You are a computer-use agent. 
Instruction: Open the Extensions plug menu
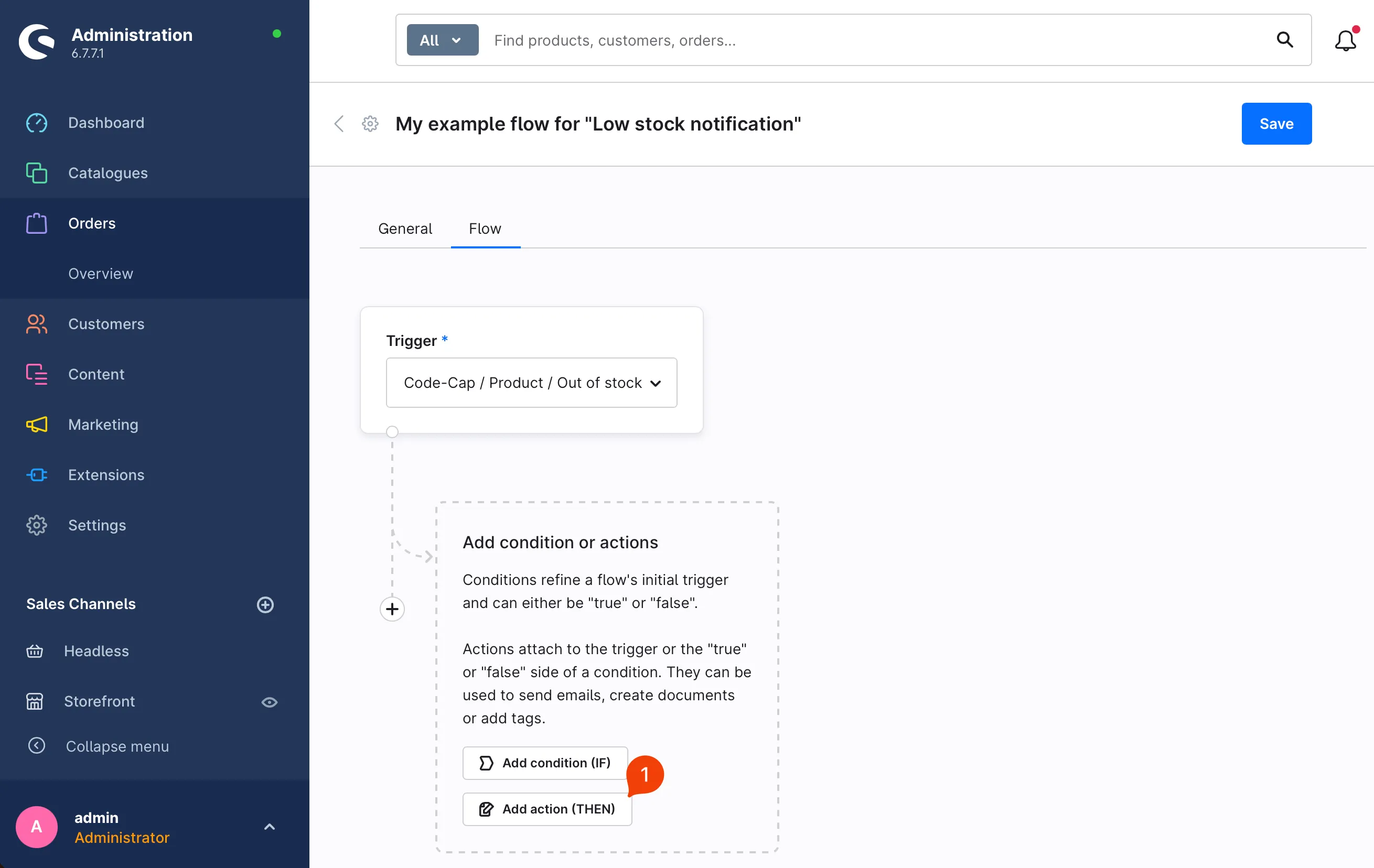click(x=106, y=474)
